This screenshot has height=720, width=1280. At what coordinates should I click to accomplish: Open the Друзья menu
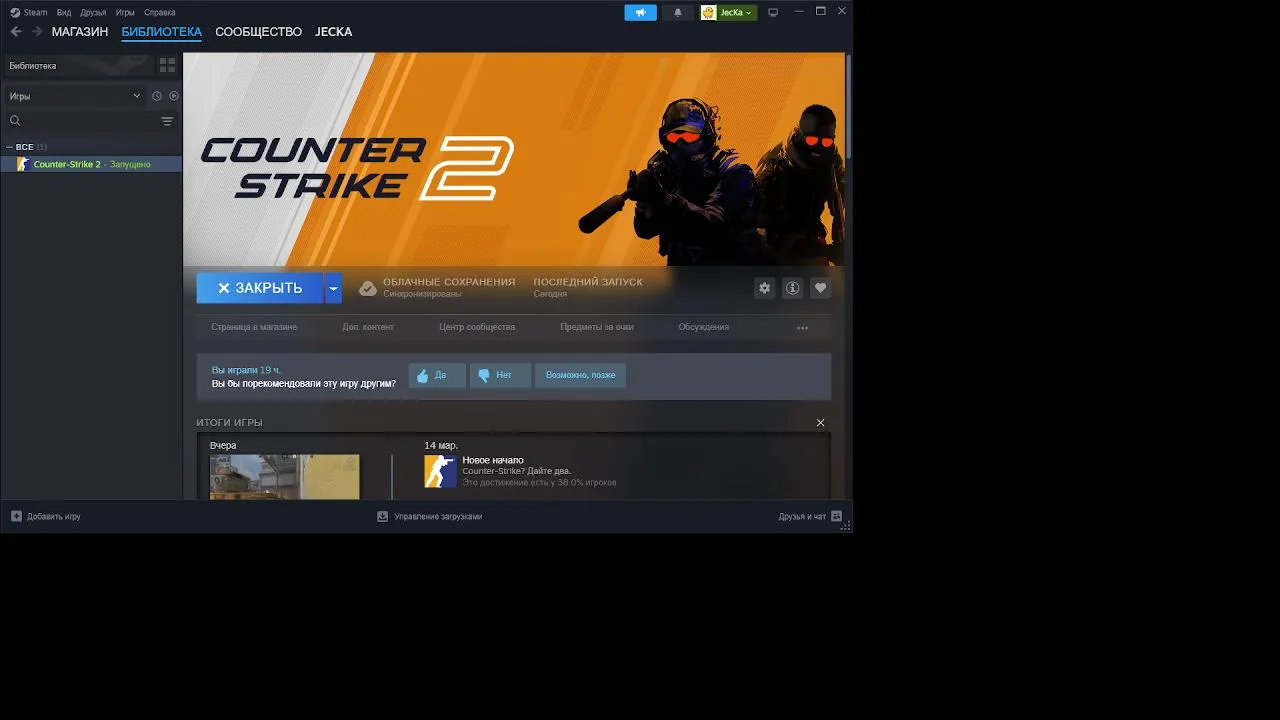click(93, 12)
